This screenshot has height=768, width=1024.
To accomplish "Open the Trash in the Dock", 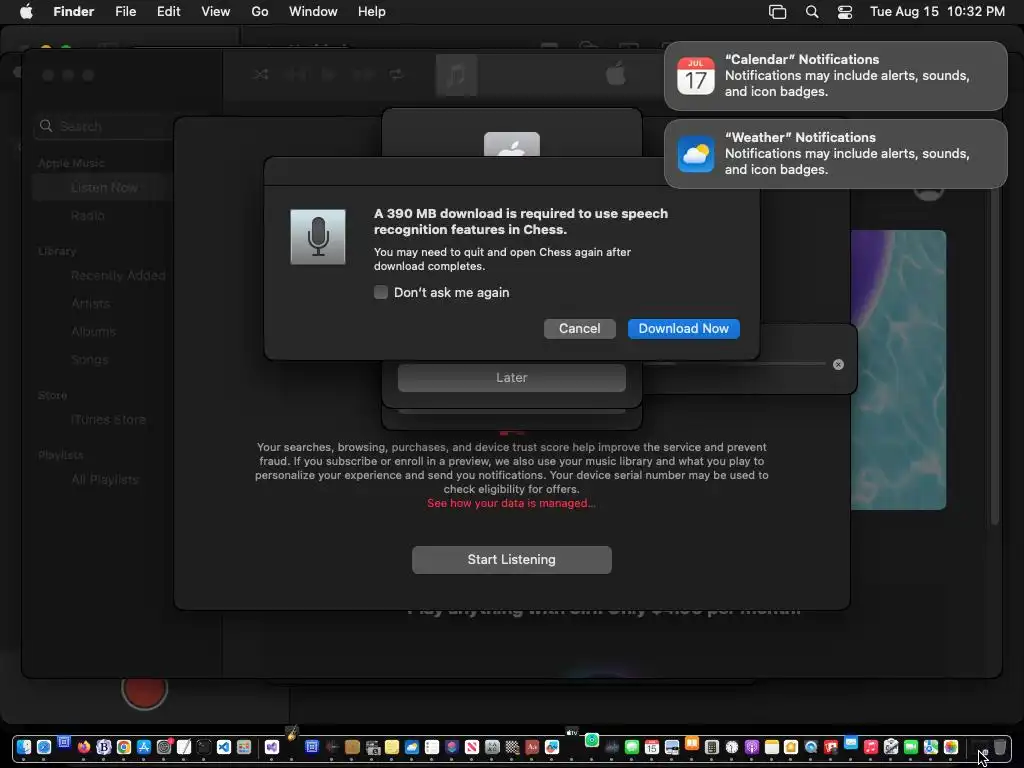I will point(999,746).
